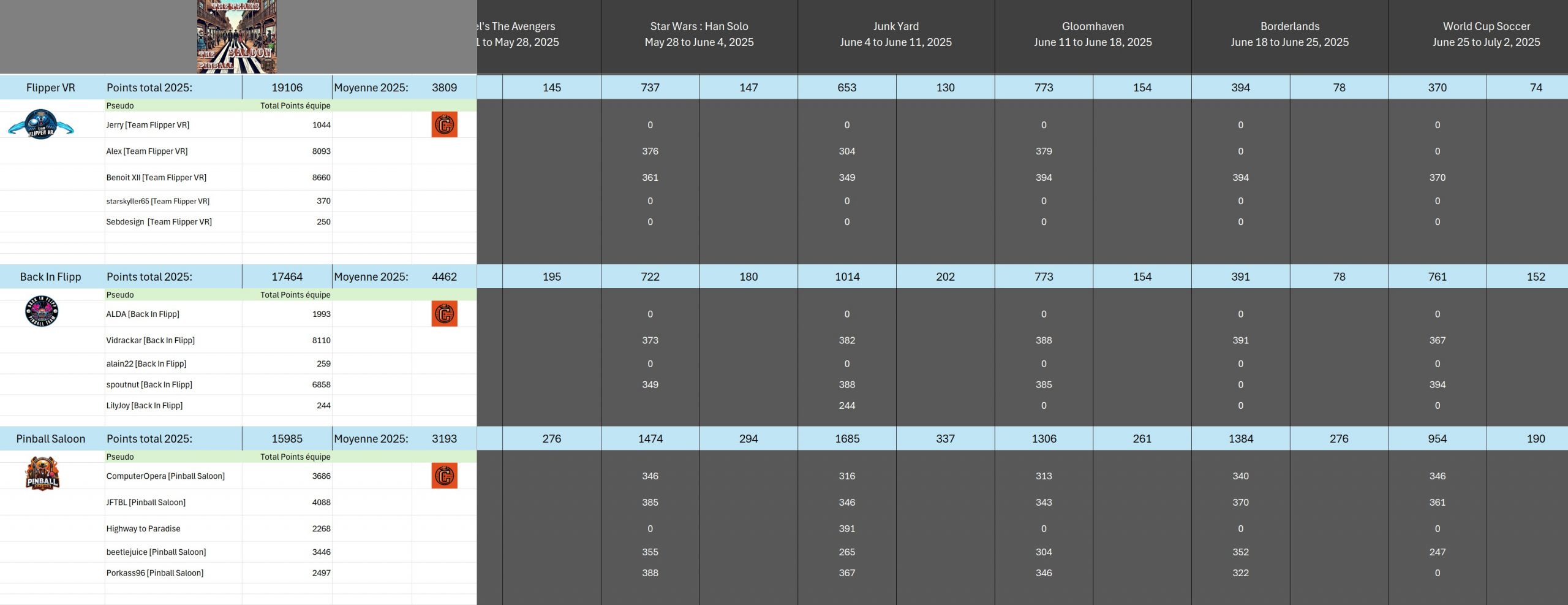
Task: Select the Borderlands week header
Action: [1289, 34]
